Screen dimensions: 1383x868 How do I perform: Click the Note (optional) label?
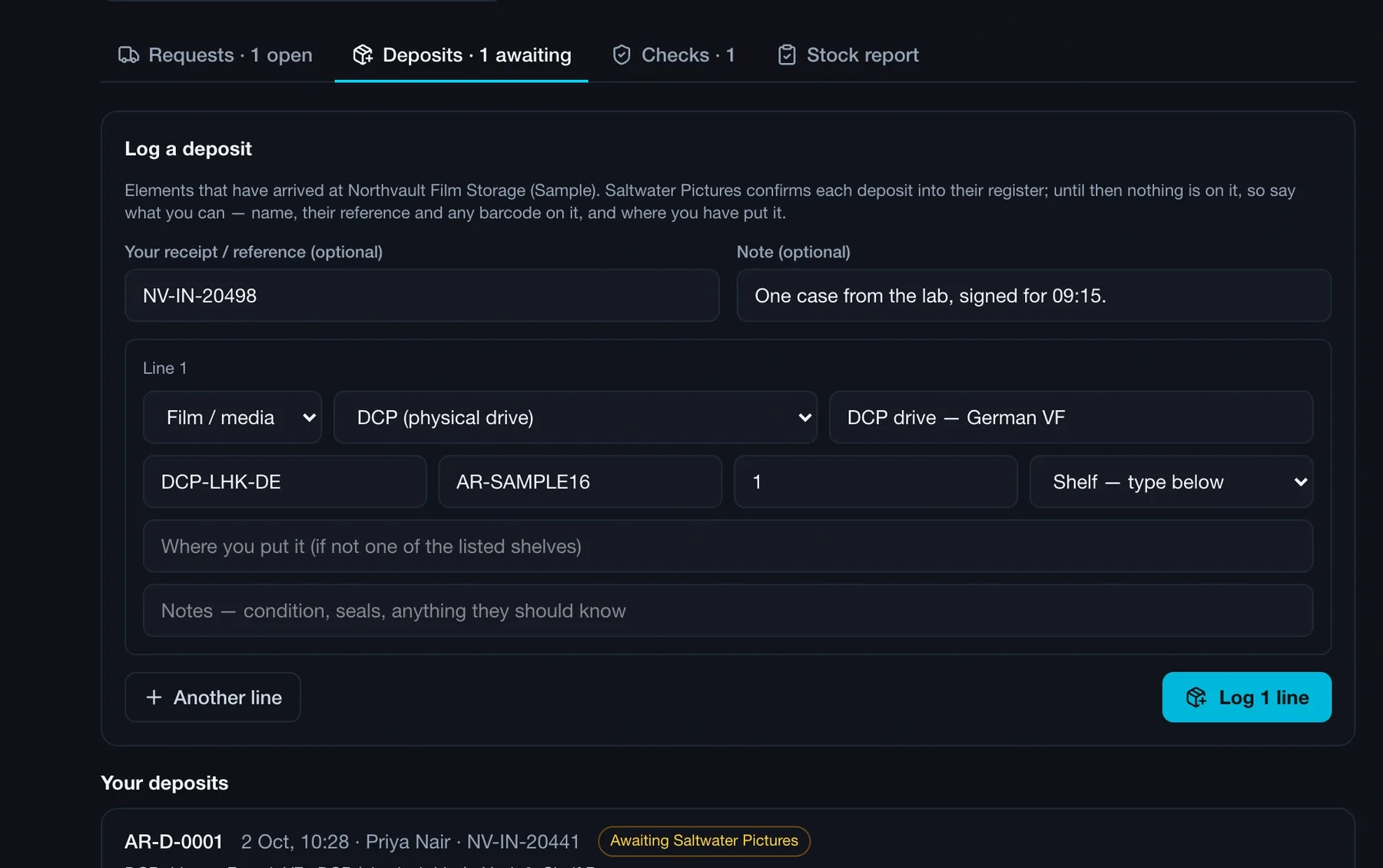click(794, 252)
